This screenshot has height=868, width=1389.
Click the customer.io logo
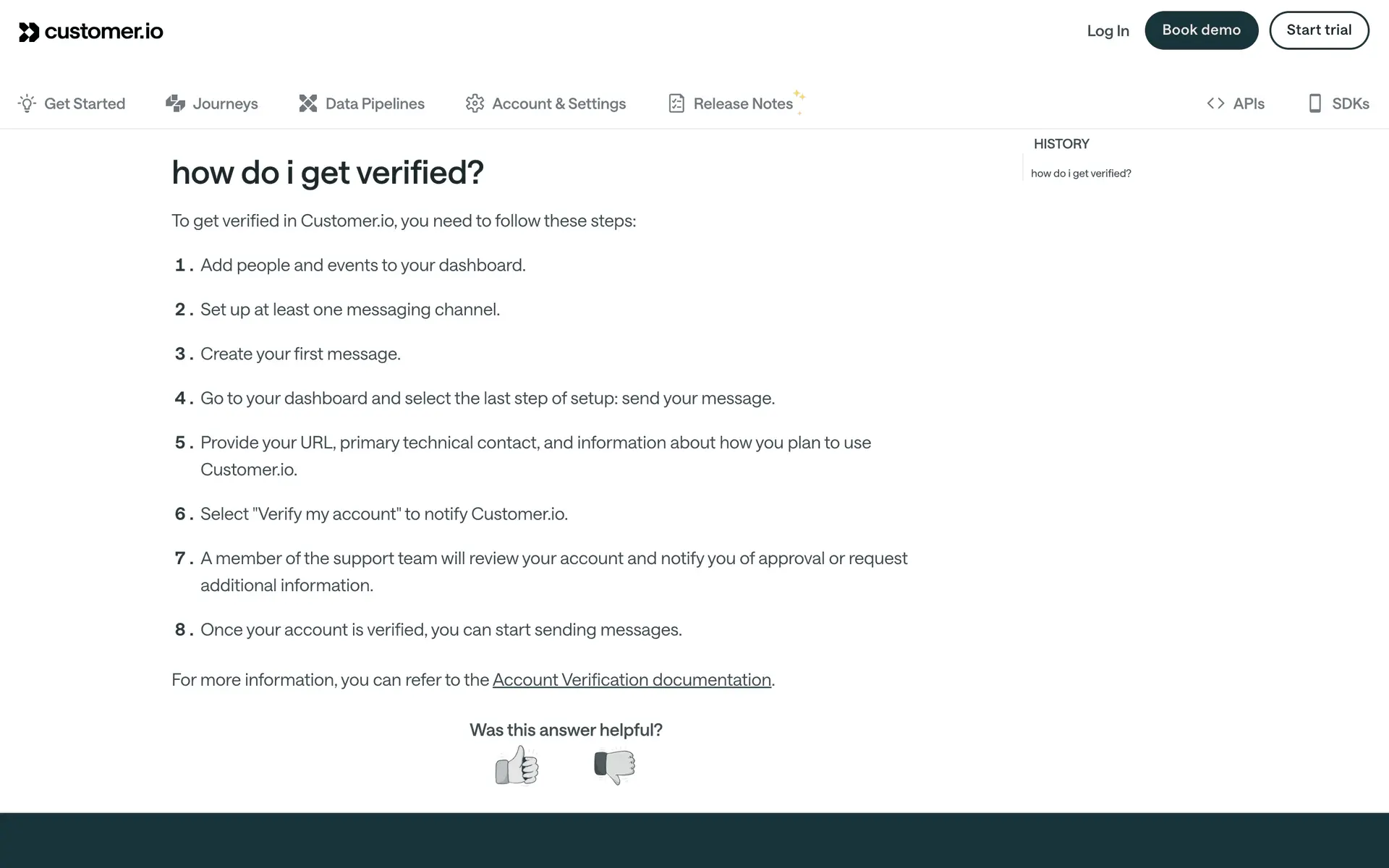(x=91, y=32)
